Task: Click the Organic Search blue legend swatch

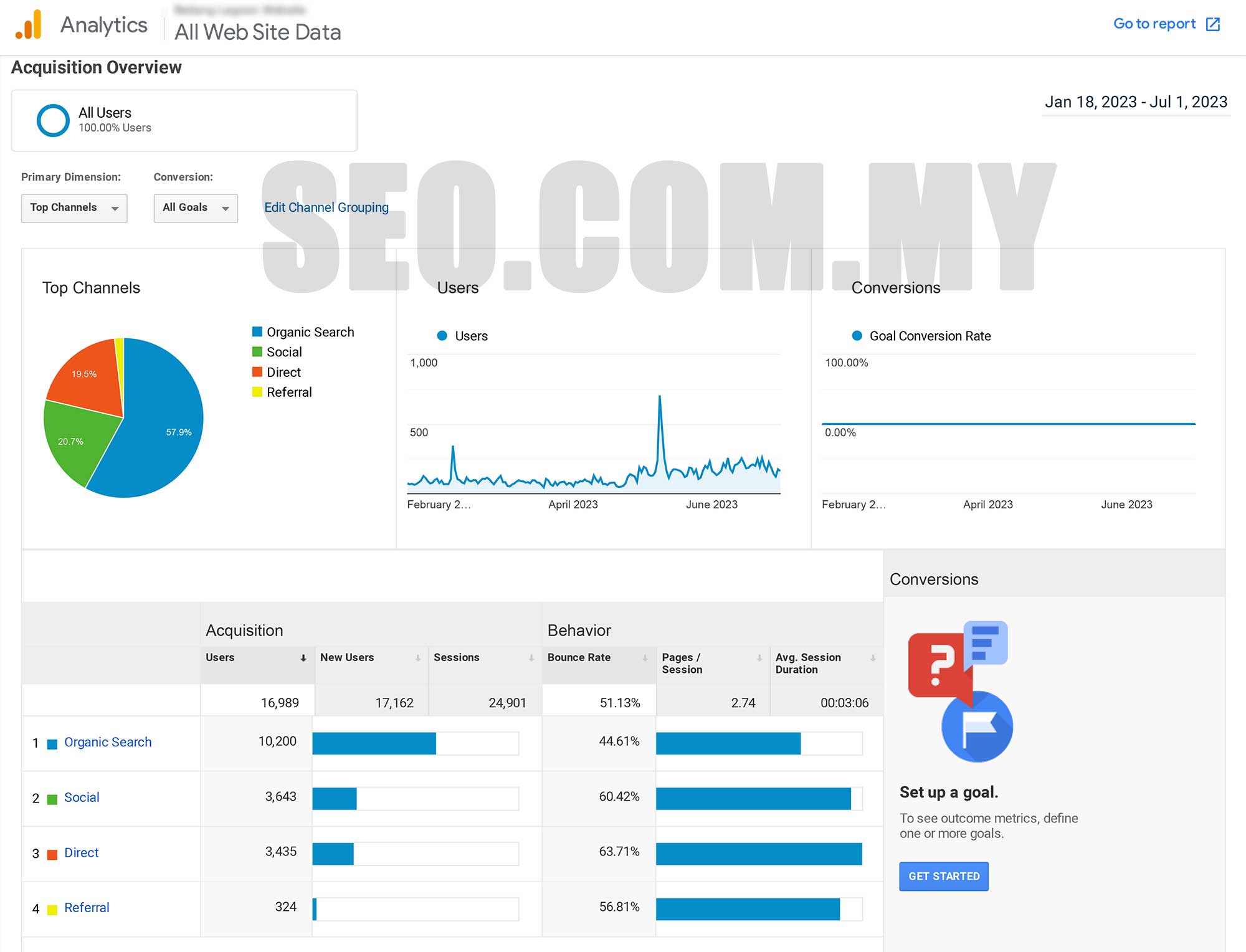Action: pyautogui.click(x=257, y=331)
